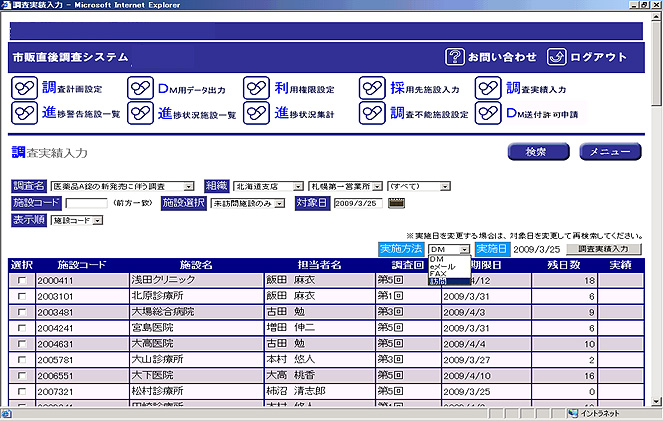Click the 進捗警告施設一覧 pill icon
Viewport: 663px width, 421px height.
click(24, 114)
